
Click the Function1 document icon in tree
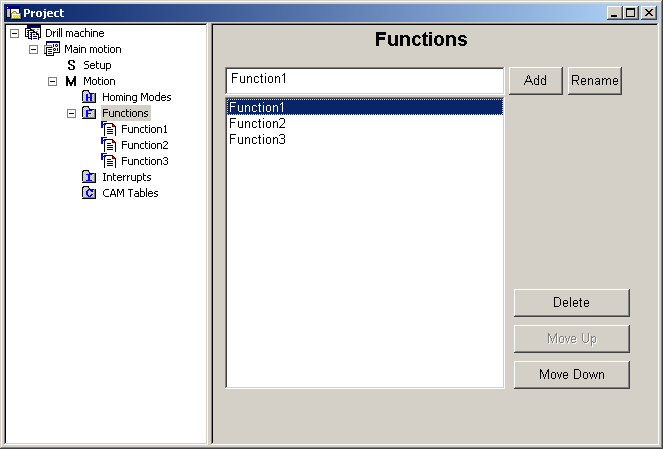(x=109, y=129)
